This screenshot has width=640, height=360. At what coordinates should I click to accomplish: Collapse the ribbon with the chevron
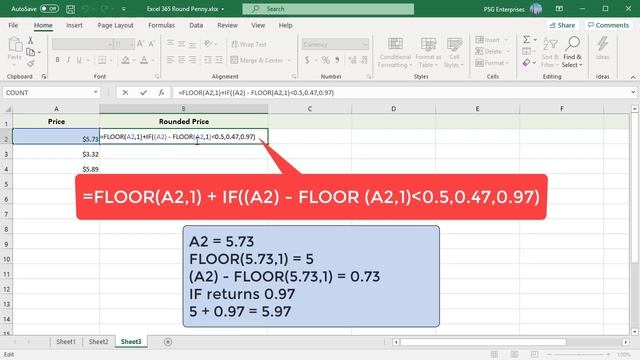coord(633,77)
